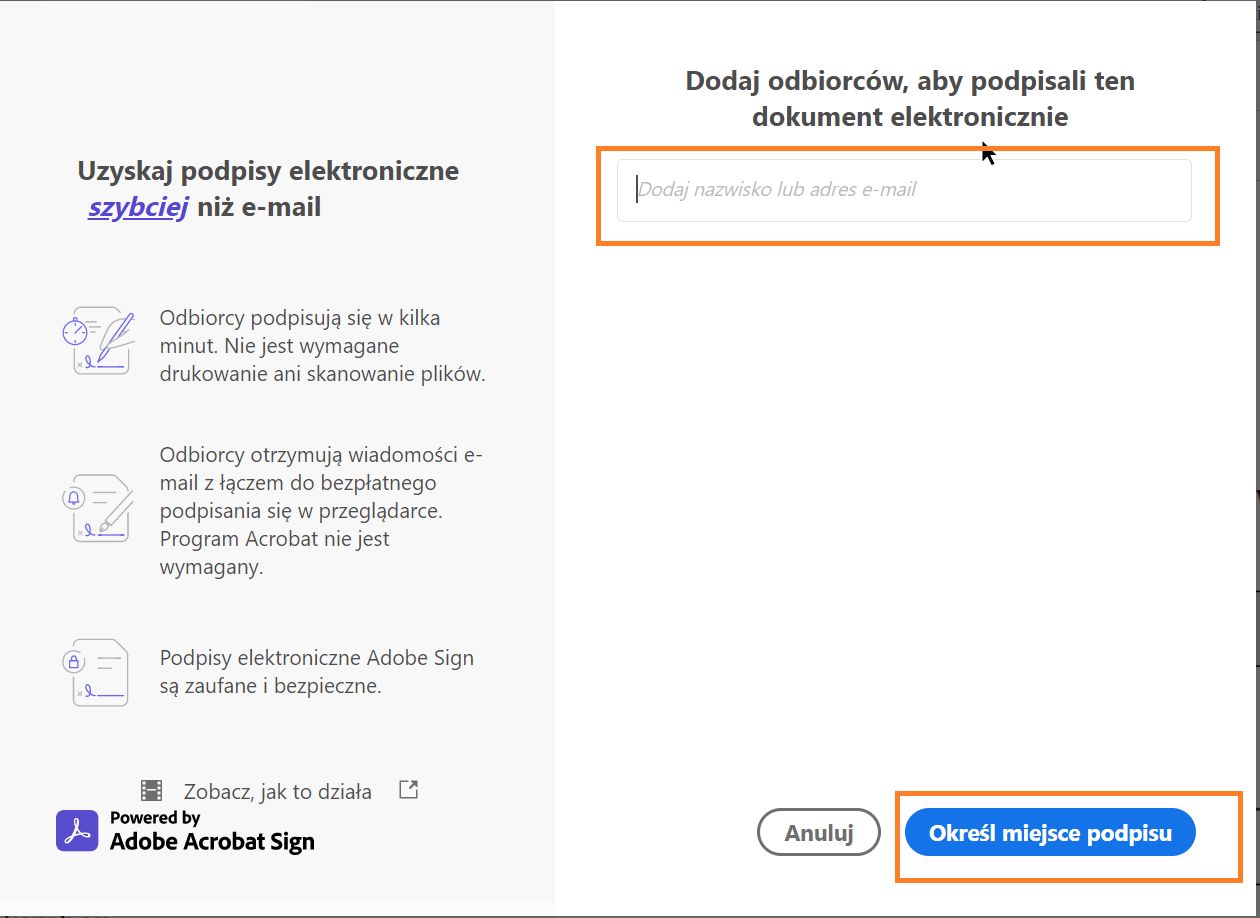Open the "szybciej" hyperlink
Screen dimensions: 1260x918
[x=137, y=207]
